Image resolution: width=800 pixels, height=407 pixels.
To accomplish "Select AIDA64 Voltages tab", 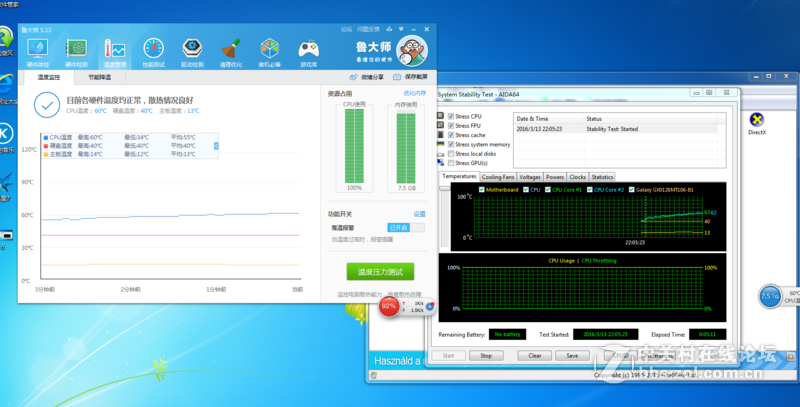I will [530, 177].
